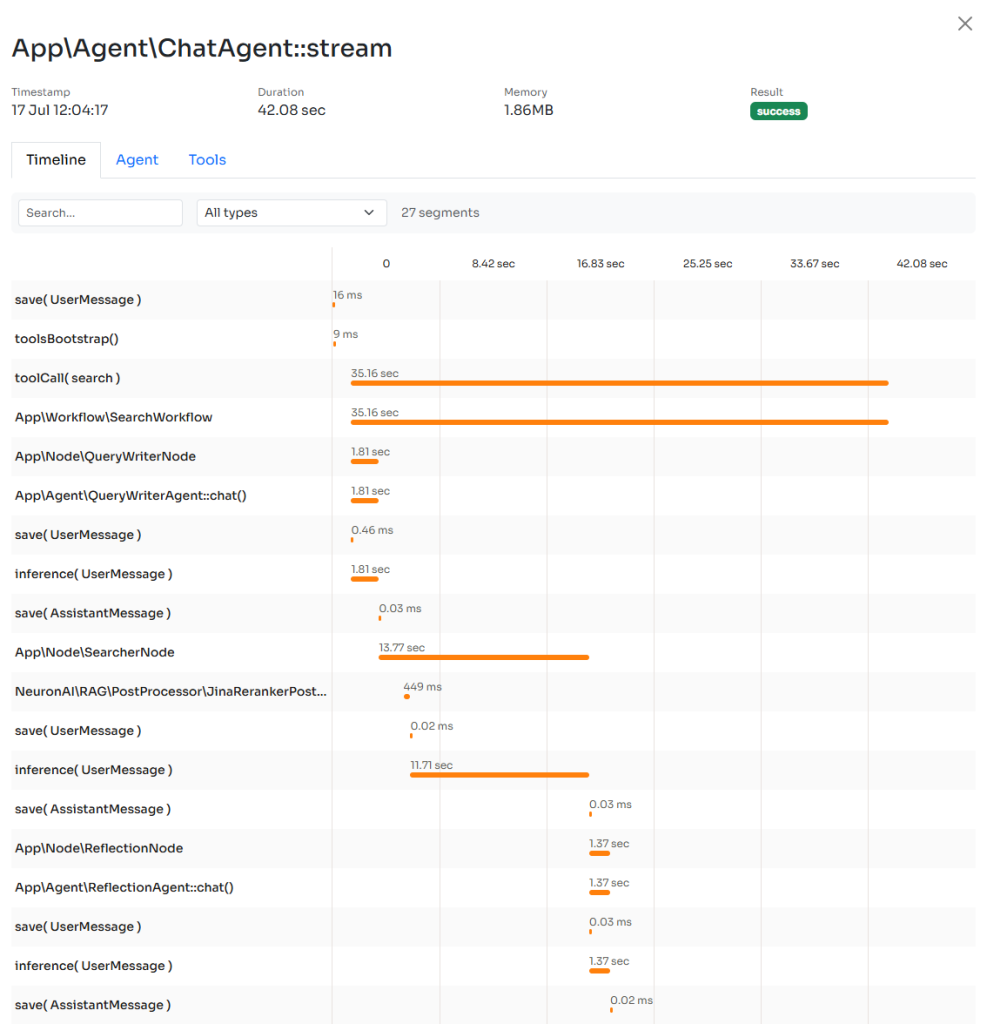Switch to the Tools tab
The image size is (987, 1024).
pos(206,159)
